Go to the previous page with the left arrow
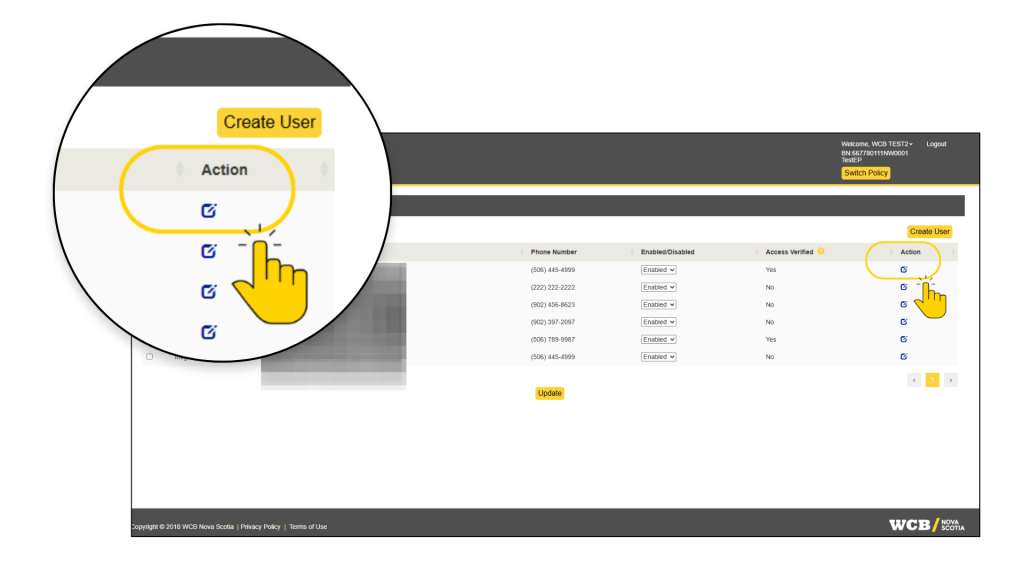This screenshot has width=1024, height=576. click(x=914, y=380)
